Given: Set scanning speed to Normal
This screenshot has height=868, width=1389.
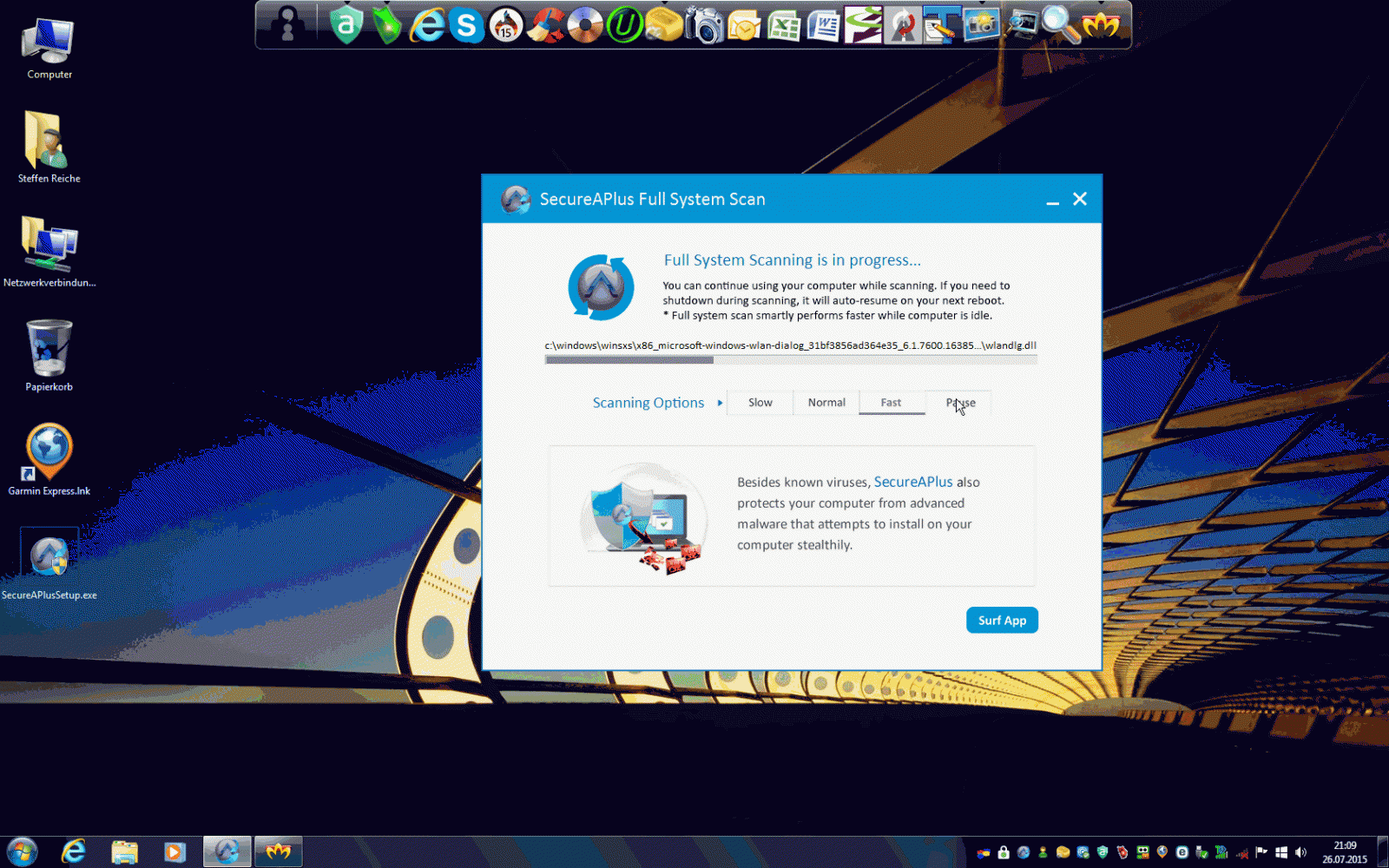Looking at the screenshot, I should [826, 403].
